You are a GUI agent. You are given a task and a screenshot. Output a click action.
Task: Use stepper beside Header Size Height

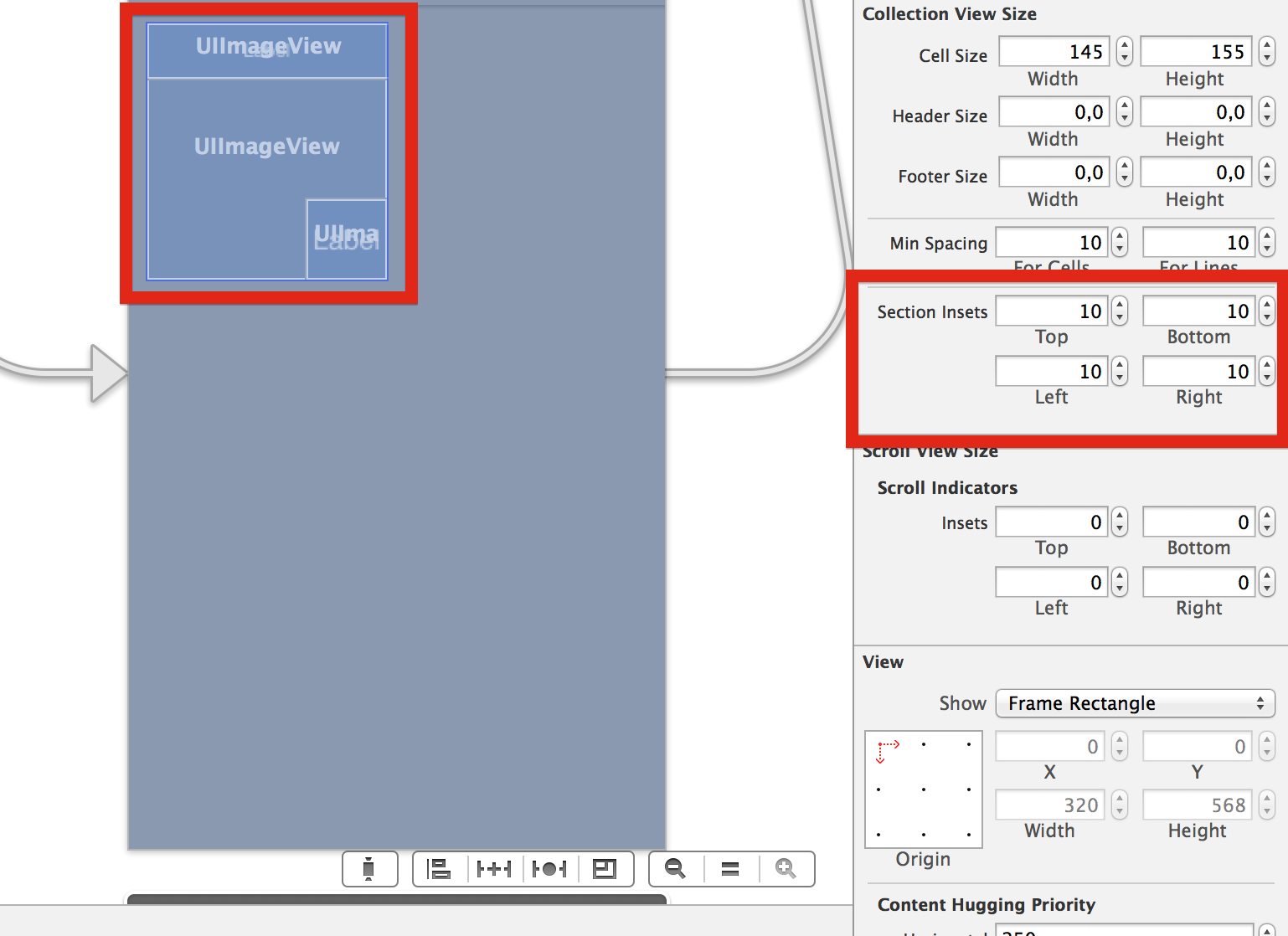[x=1267, y=112]
